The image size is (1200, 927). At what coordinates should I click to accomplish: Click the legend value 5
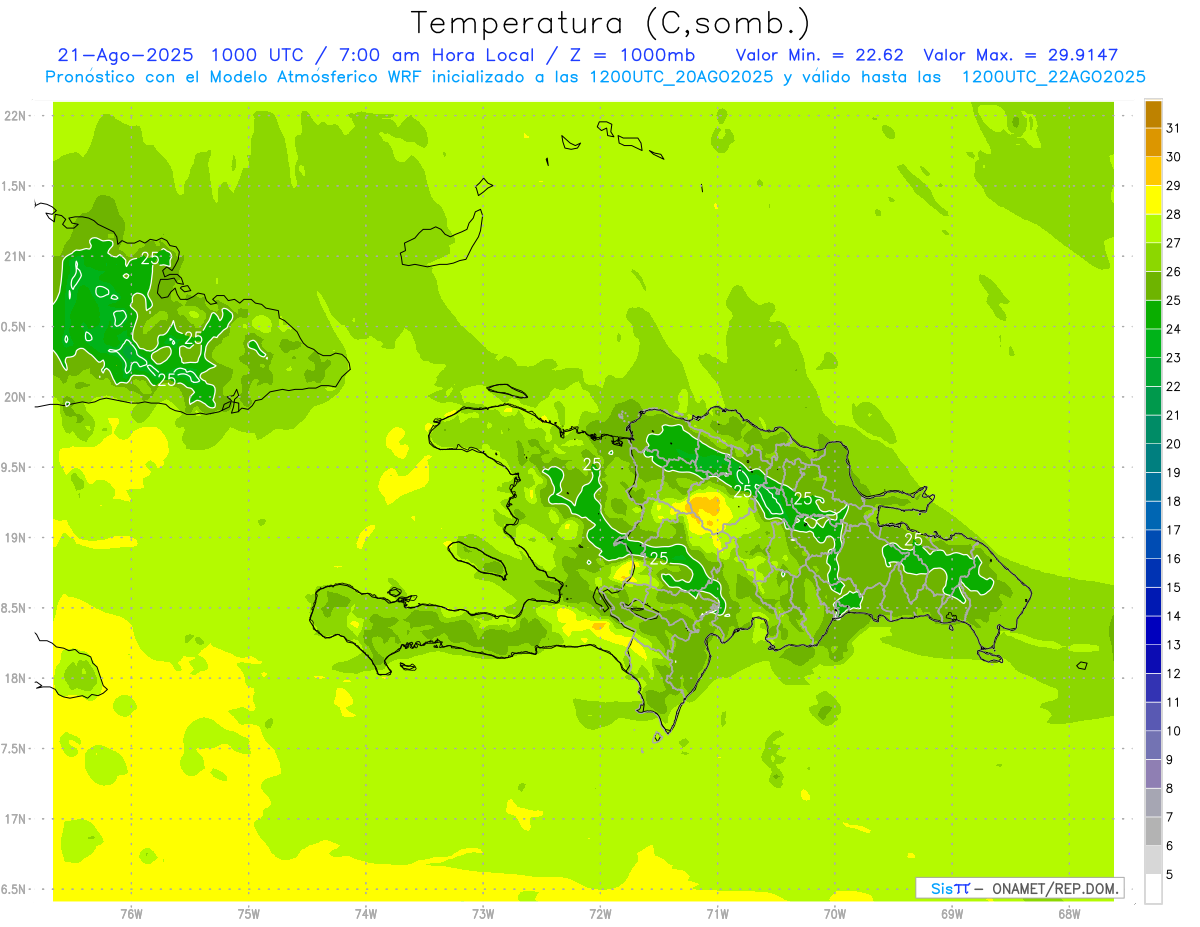(1169, 875)
